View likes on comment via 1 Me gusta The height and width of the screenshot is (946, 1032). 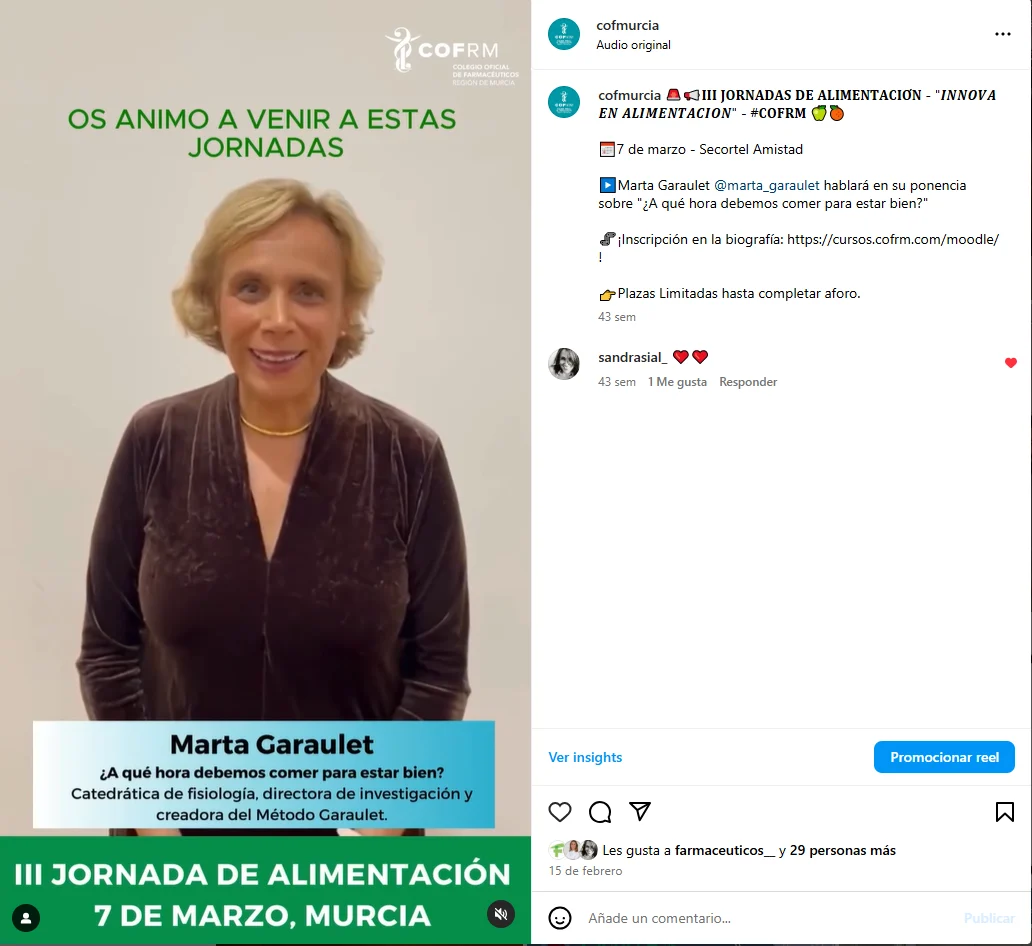pos(677,382)
